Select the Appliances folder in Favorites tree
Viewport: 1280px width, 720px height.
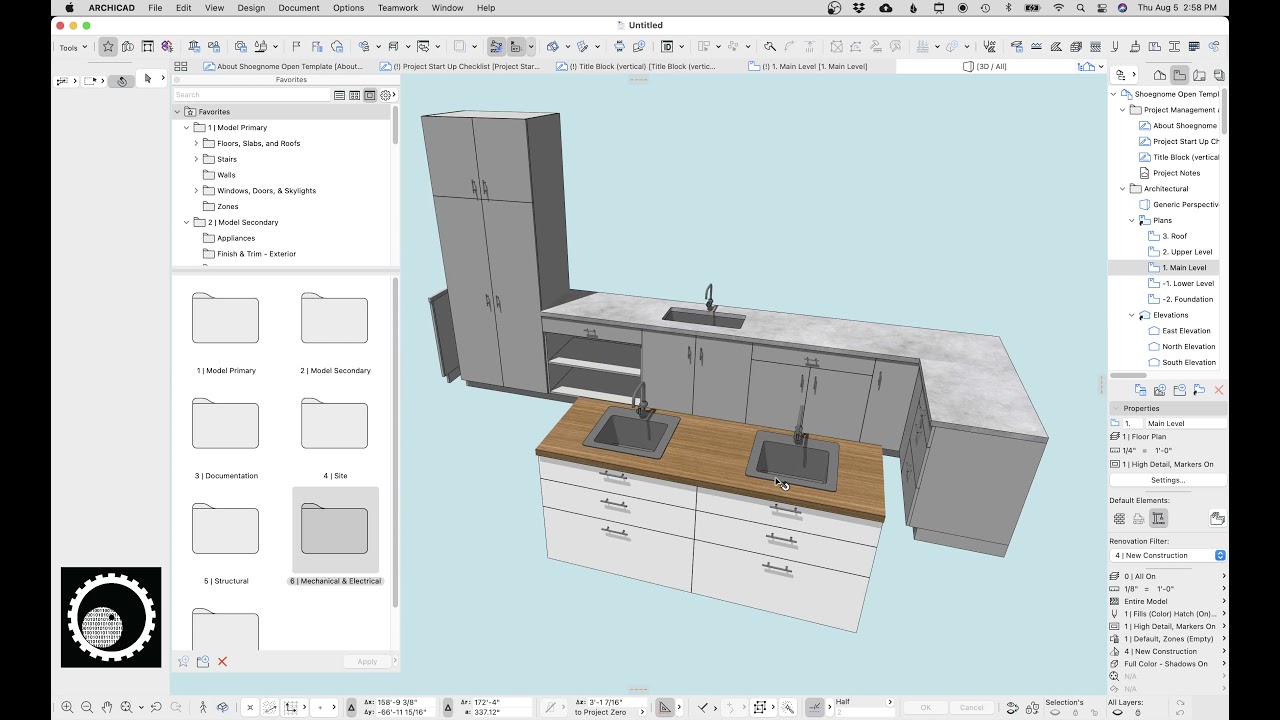[x=236, y=238]
